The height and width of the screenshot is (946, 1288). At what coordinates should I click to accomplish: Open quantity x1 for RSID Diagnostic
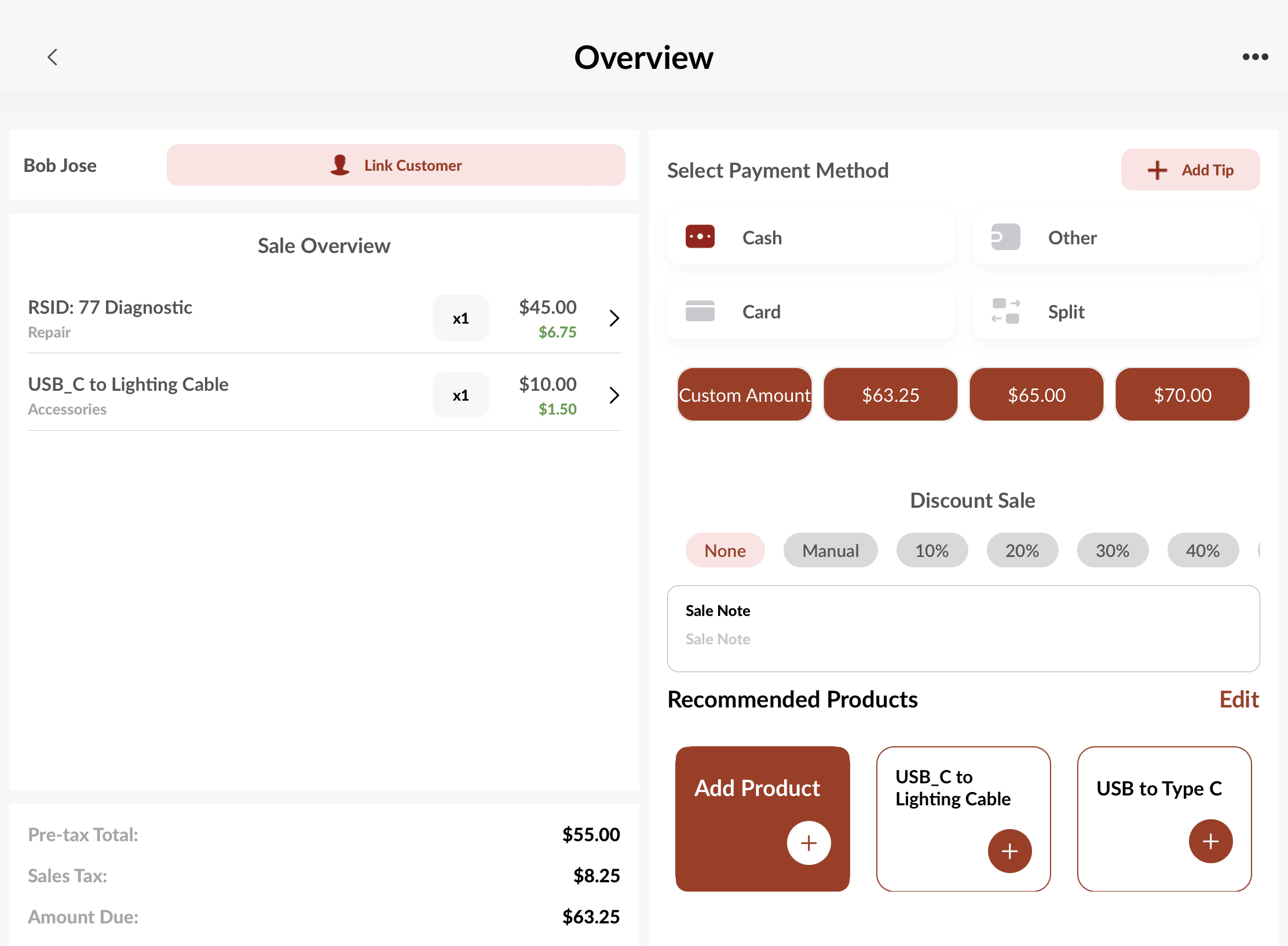pyautogui.click(x=460, y=318)
